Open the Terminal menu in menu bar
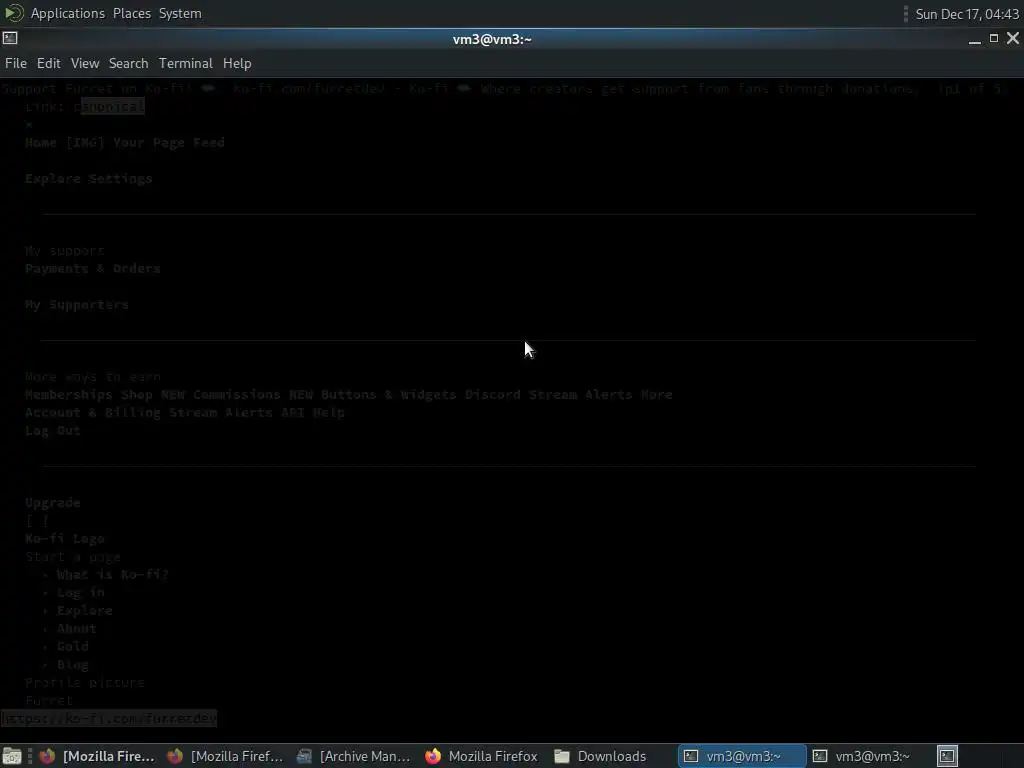Image resolution: width=1024 pixels, height=768 pixels. pyautogui.click(x=185, y=63)
